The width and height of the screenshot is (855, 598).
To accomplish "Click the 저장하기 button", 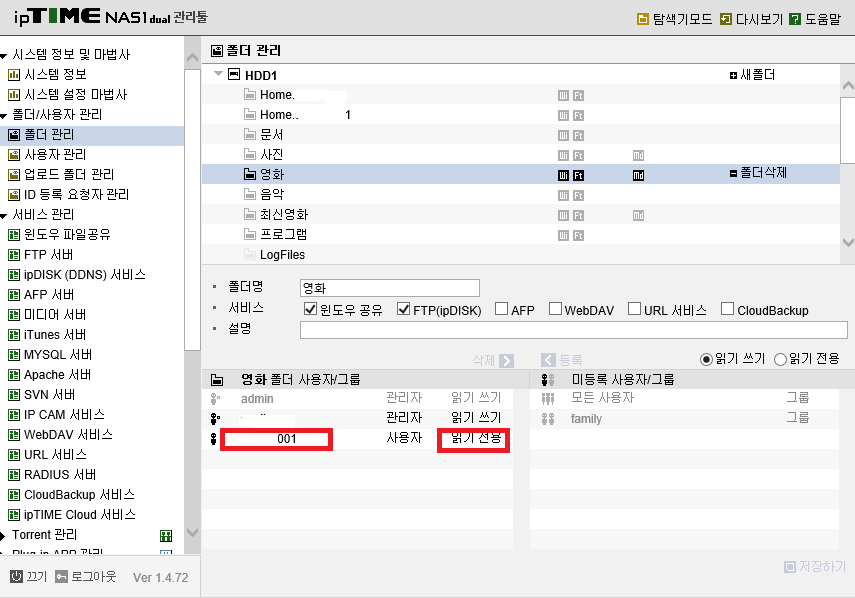I will 815,566.
